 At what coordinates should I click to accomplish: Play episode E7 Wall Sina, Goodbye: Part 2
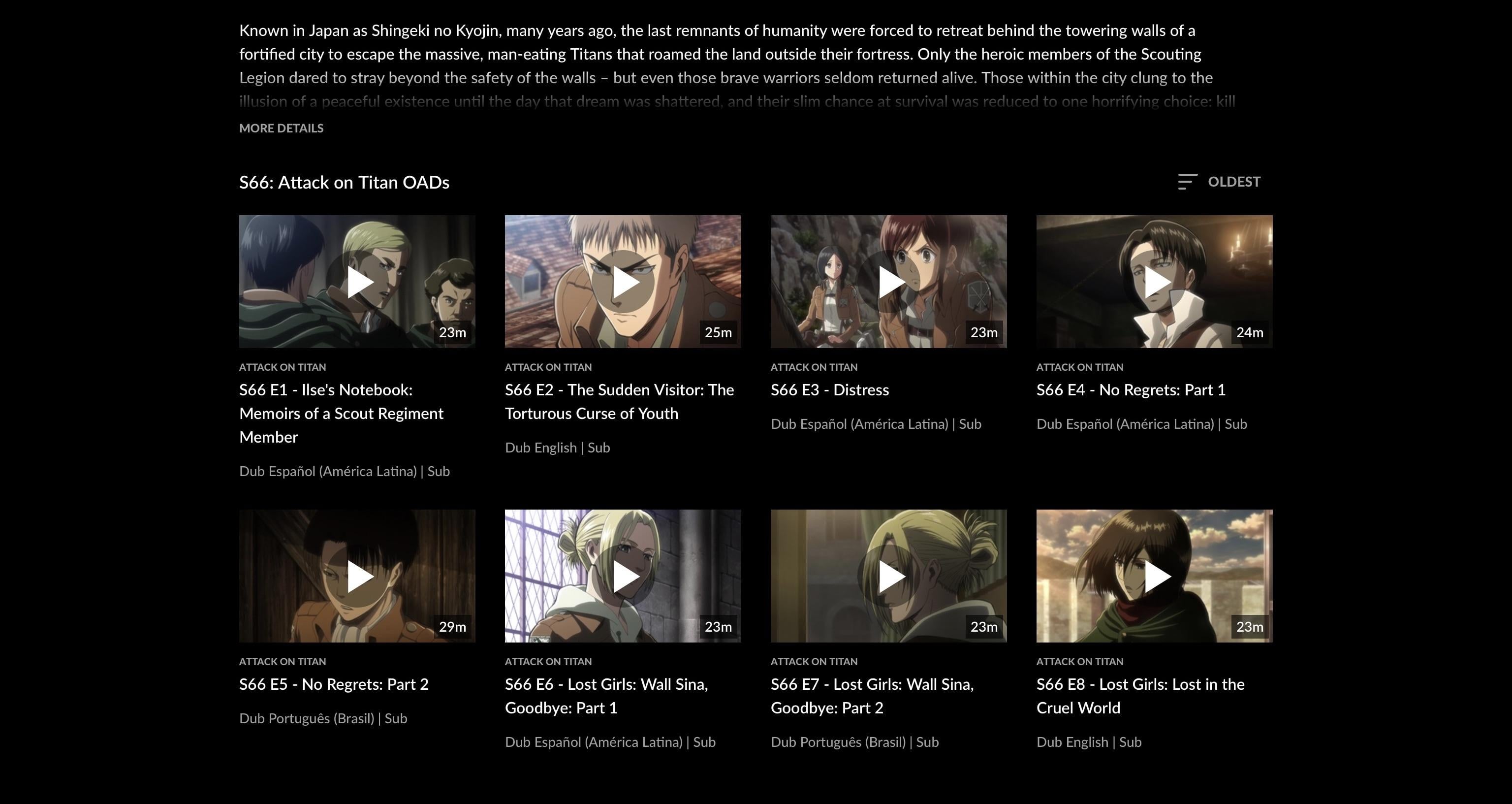889,576
